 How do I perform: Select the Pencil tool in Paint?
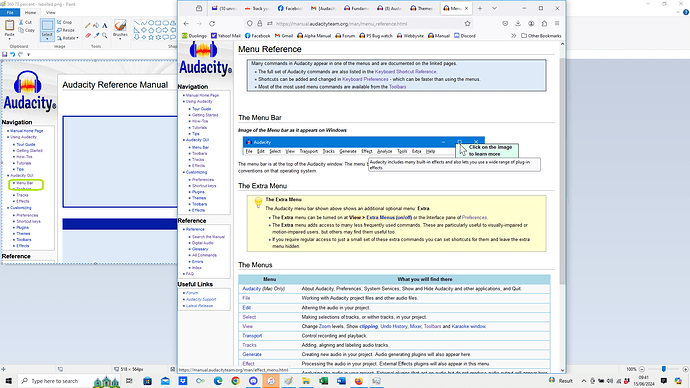tap(88, 26)
